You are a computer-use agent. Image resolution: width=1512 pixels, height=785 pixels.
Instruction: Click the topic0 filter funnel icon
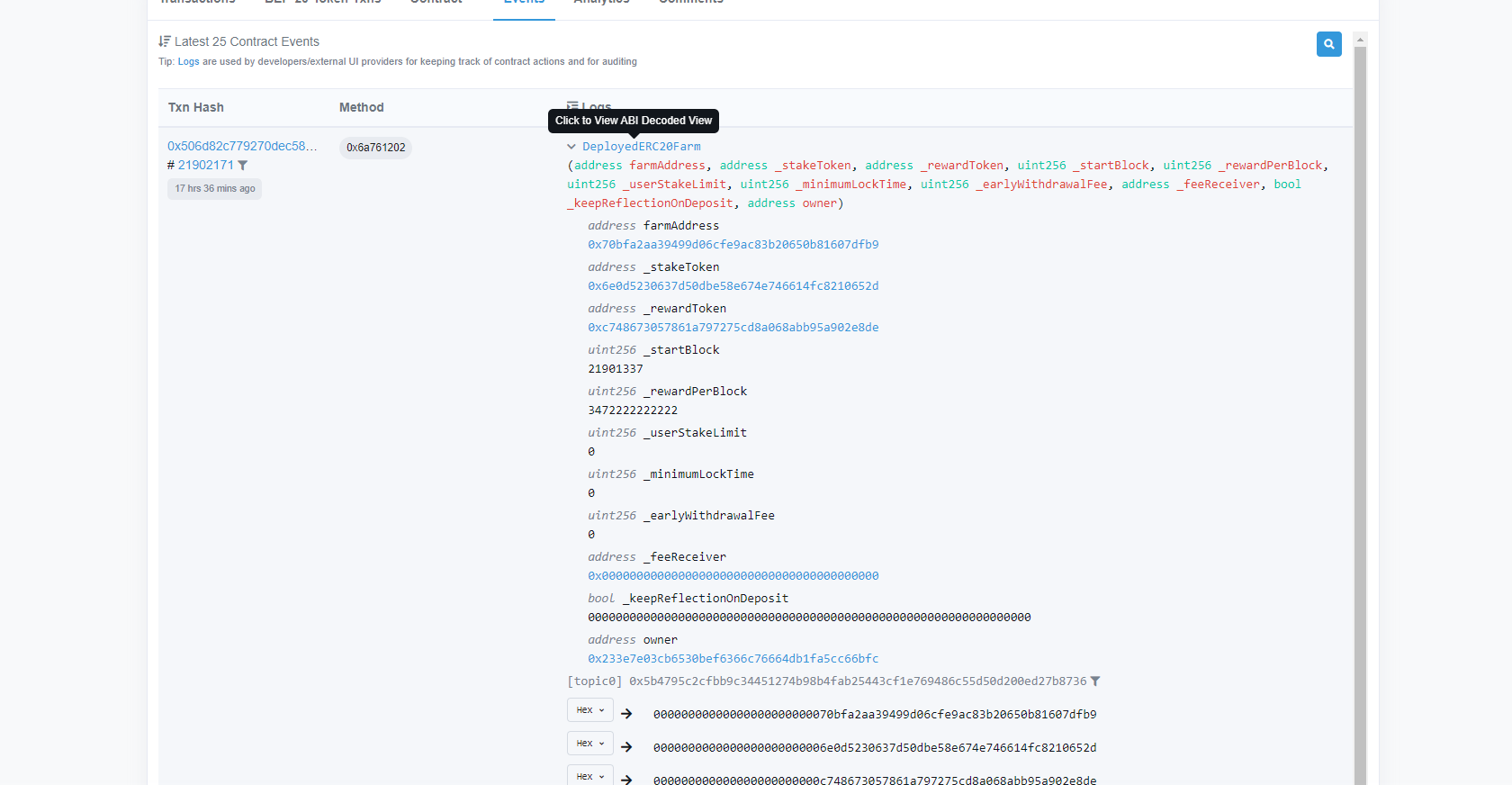tap(1095, 681)
